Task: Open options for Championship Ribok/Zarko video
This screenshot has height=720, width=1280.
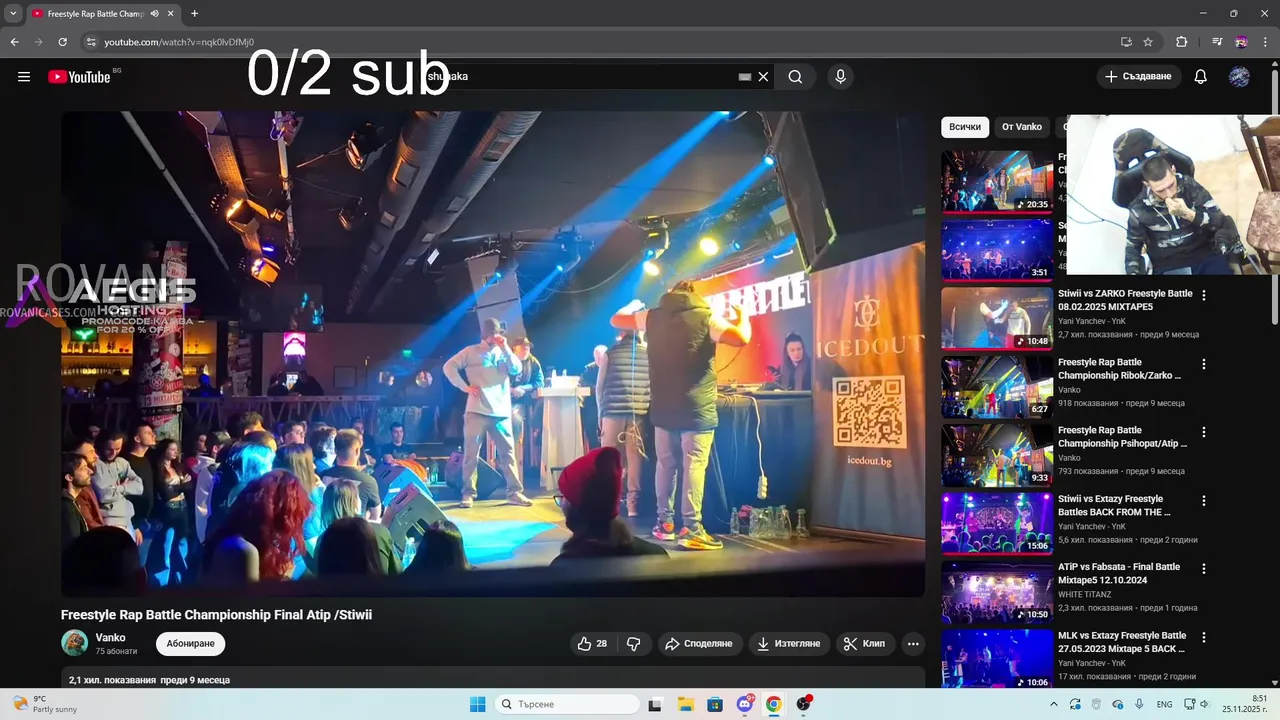Action: 1204,364
